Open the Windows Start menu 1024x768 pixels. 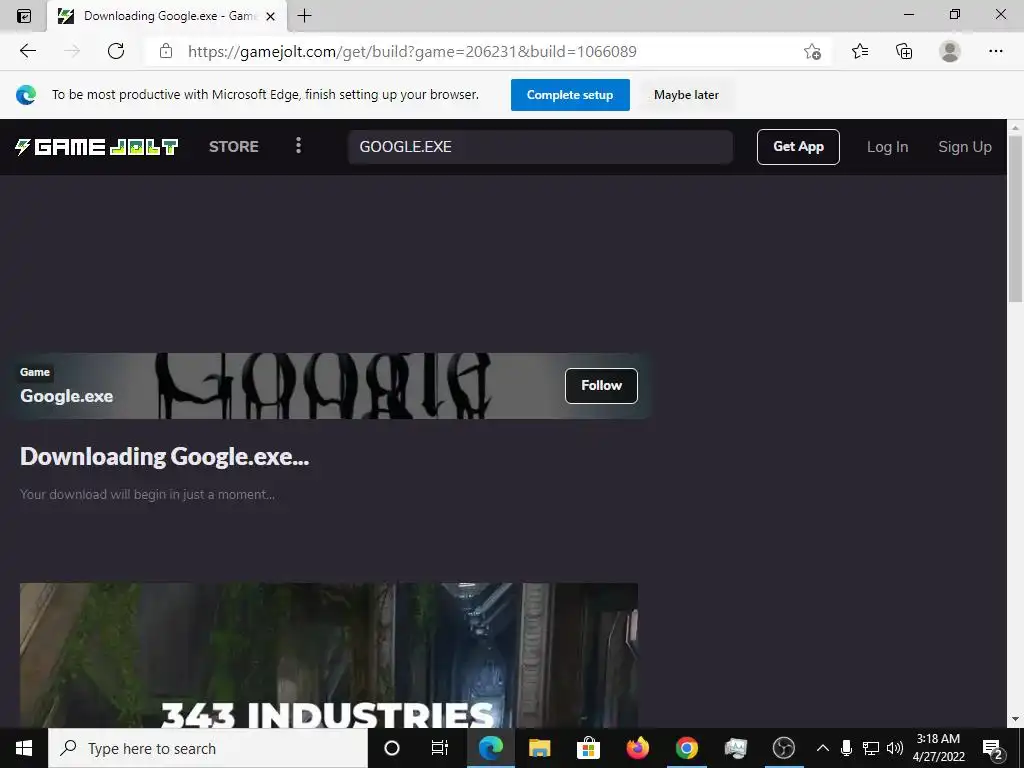pos(24,748)
